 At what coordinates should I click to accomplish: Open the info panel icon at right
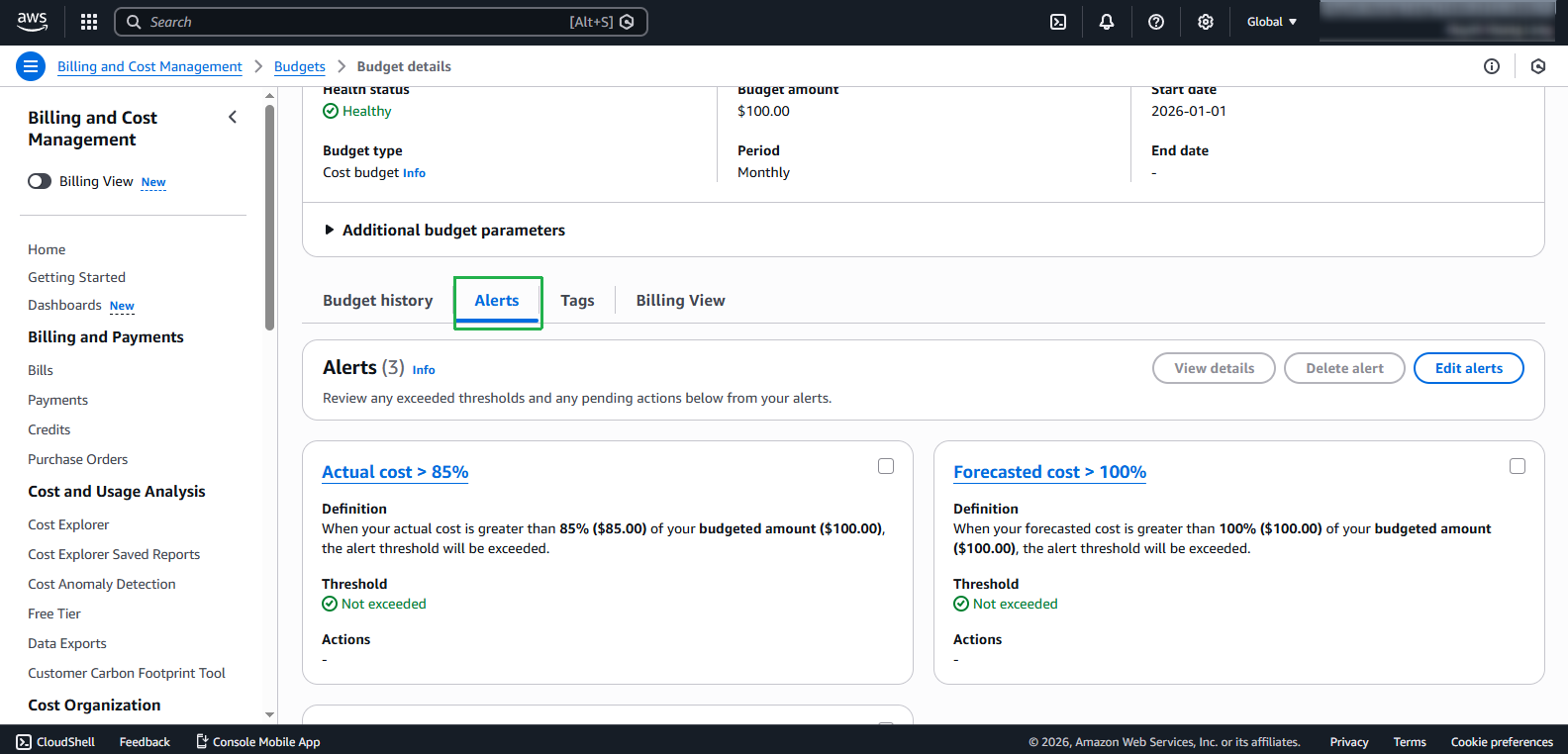1492,66
